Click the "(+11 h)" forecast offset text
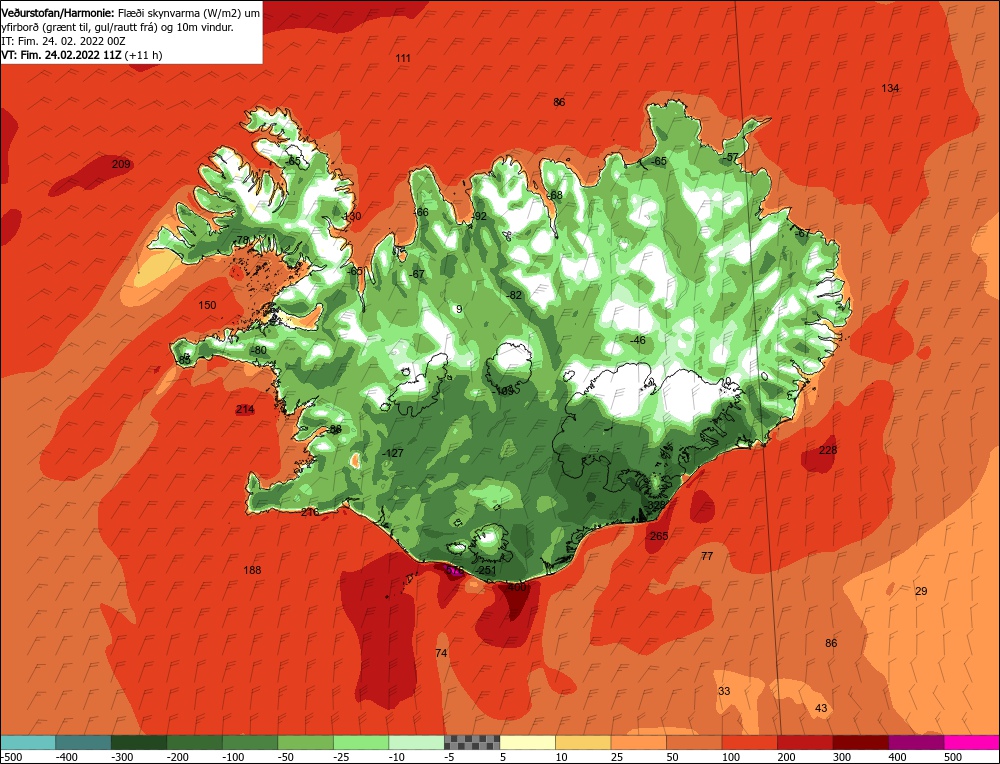Image resolution: width=1000 pixels, height=764 pixels. pyautogui.click(x=143, y=55)
